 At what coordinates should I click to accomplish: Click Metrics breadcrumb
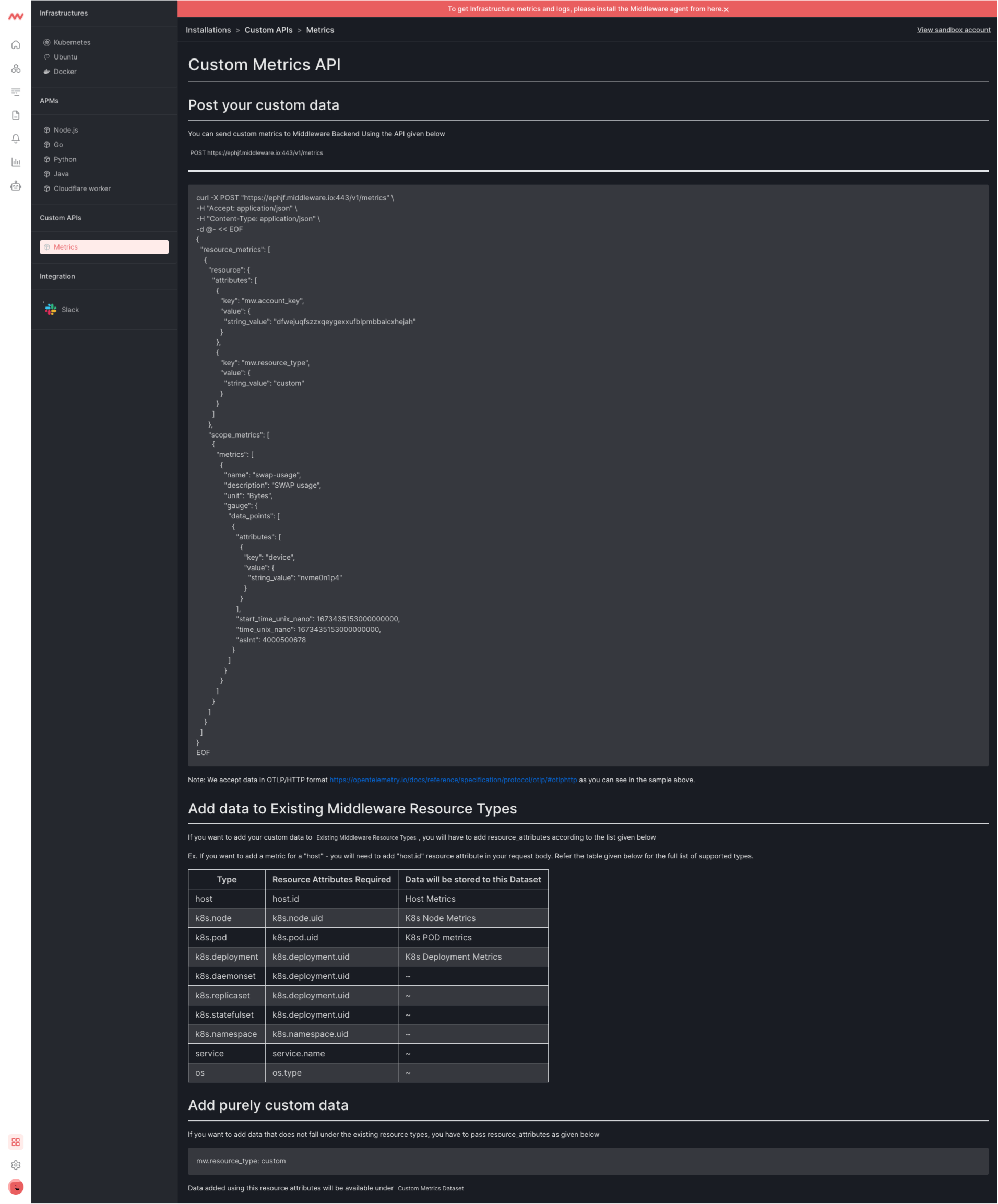pyautogui.click(x=320, y=30)
